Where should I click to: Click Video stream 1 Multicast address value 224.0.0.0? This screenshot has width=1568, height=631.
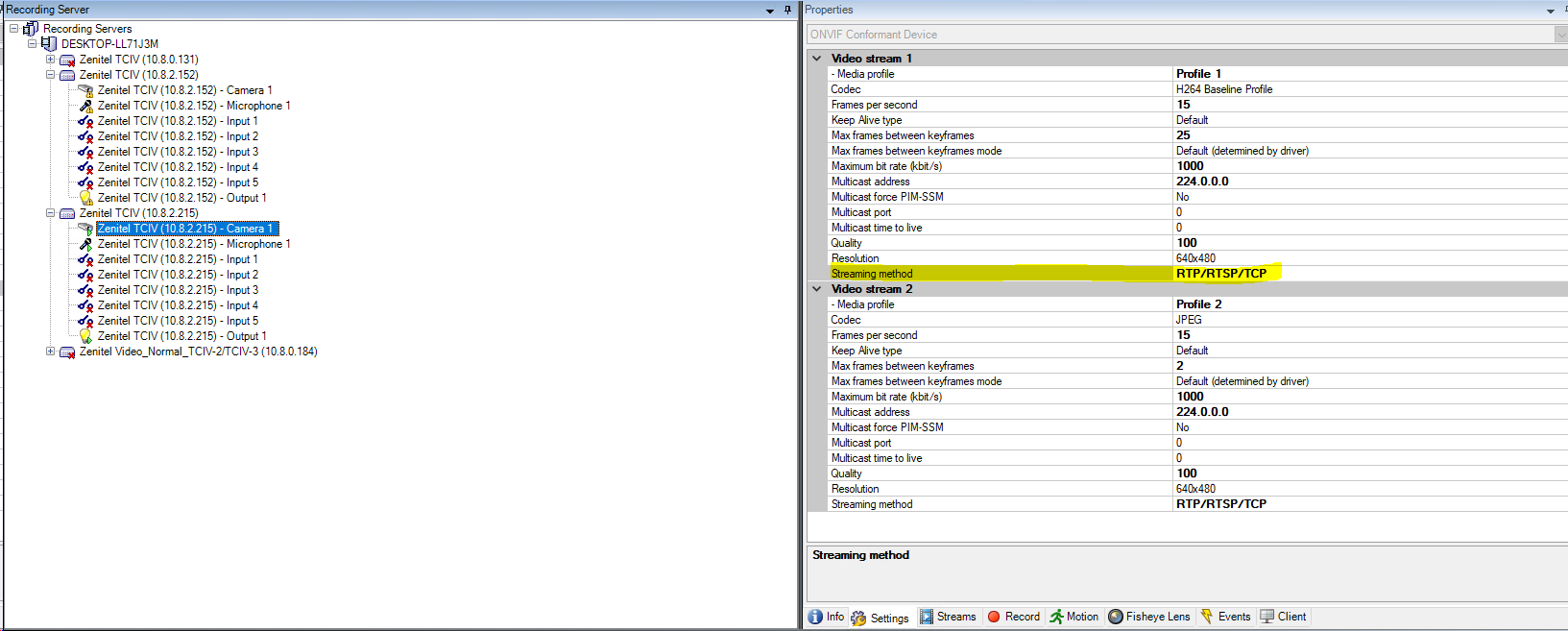[1202, 182]
